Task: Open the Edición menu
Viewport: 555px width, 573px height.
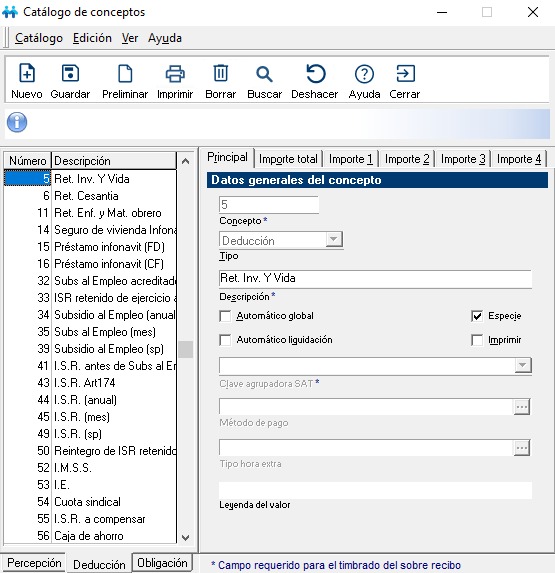Action: pyautogui.click(x=92, y=38)
